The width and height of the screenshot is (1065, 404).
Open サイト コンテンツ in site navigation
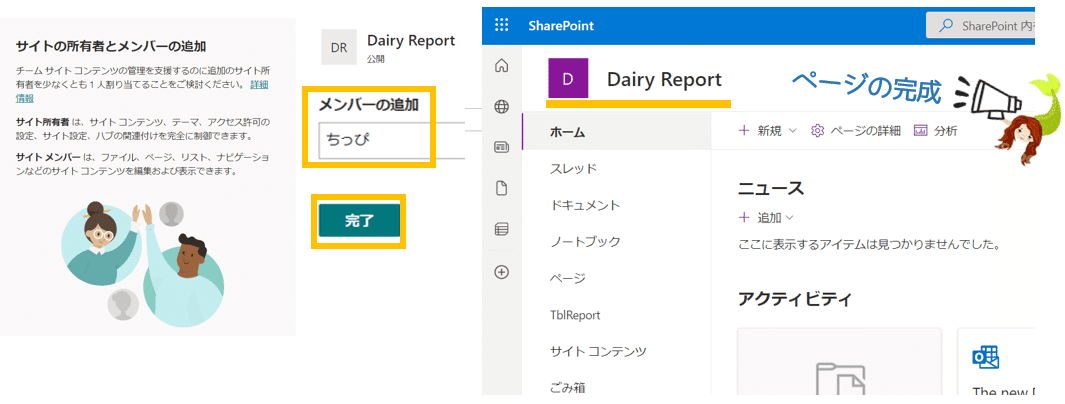[598, 352]
